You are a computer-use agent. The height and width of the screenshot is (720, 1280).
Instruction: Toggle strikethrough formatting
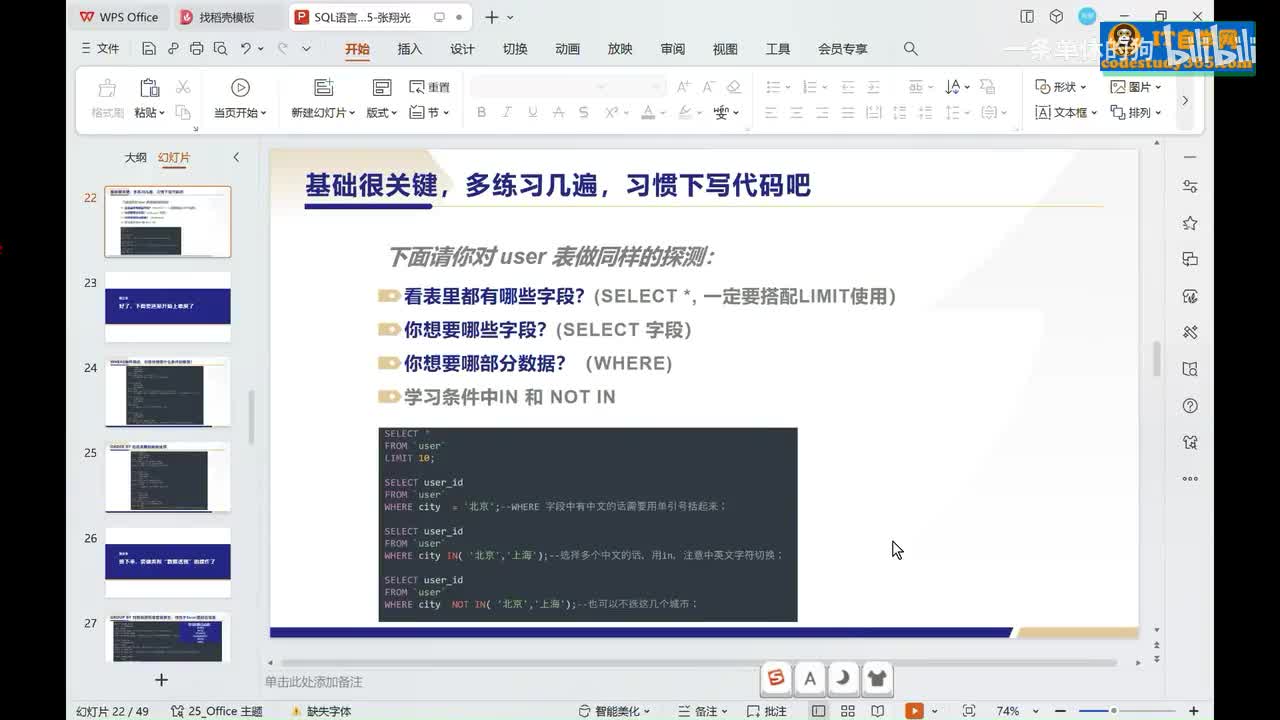click(x=558, y=113)
